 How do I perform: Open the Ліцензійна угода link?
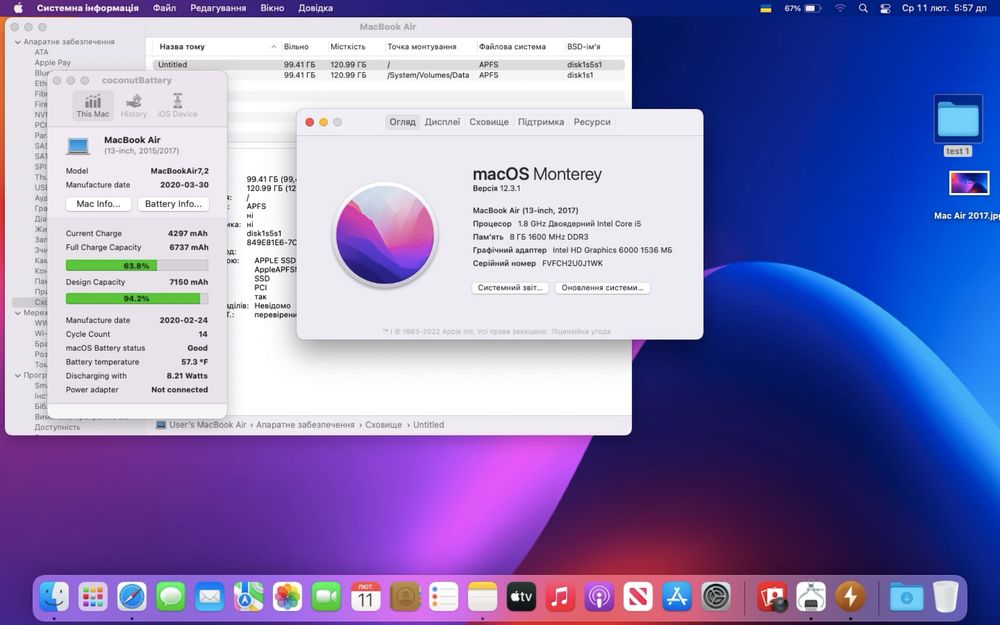click(x=581, y=332)
